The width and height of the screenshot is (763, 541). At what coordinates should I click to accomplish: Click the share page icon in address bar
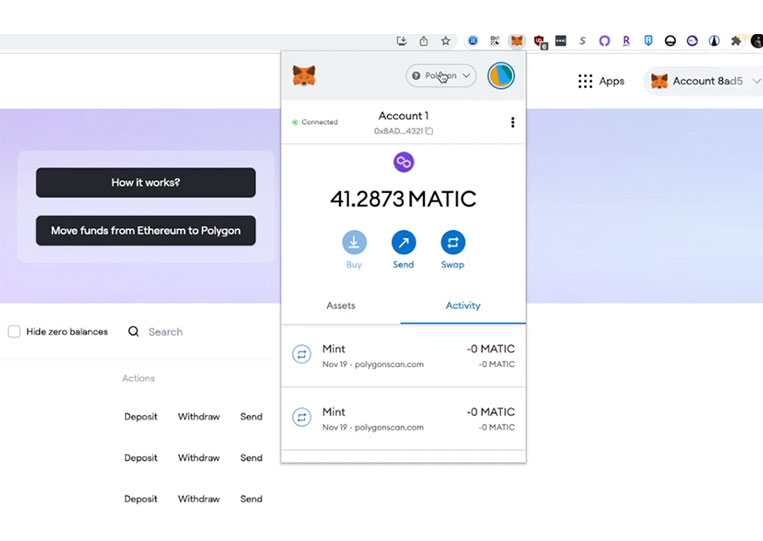pos(424,41)
